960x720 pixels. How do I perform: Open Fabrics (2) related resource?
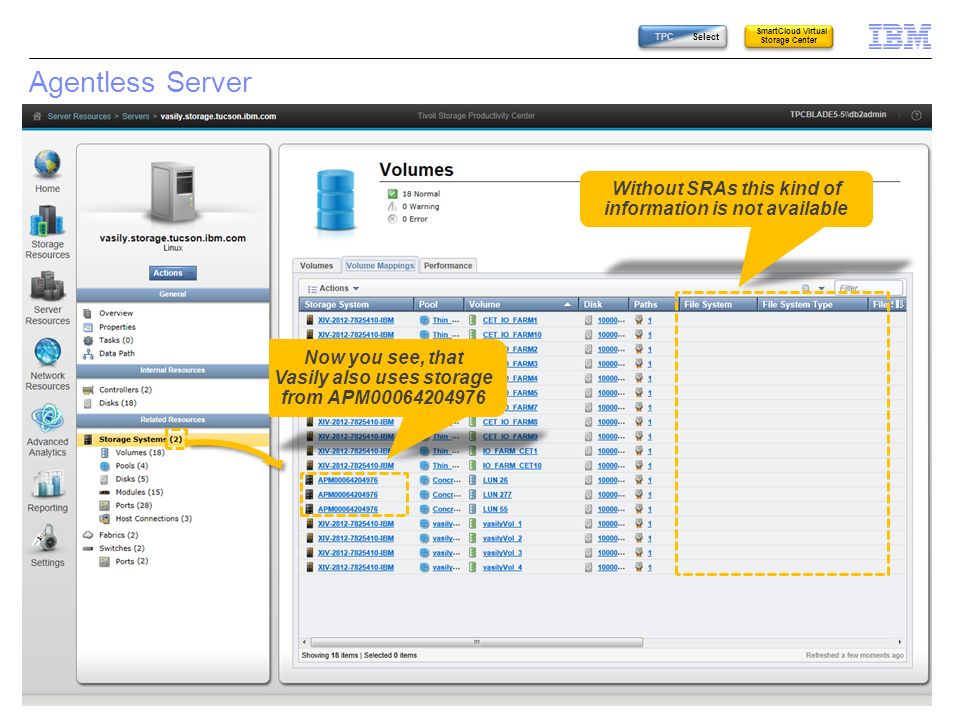pos(118,536)
